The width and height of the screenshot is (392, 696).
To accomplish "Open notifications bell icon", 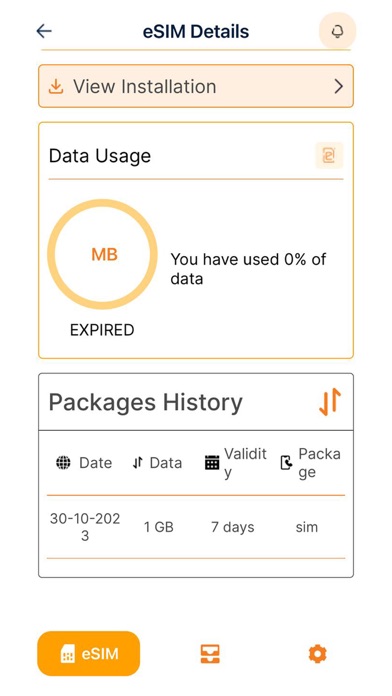I will (337, 31).
